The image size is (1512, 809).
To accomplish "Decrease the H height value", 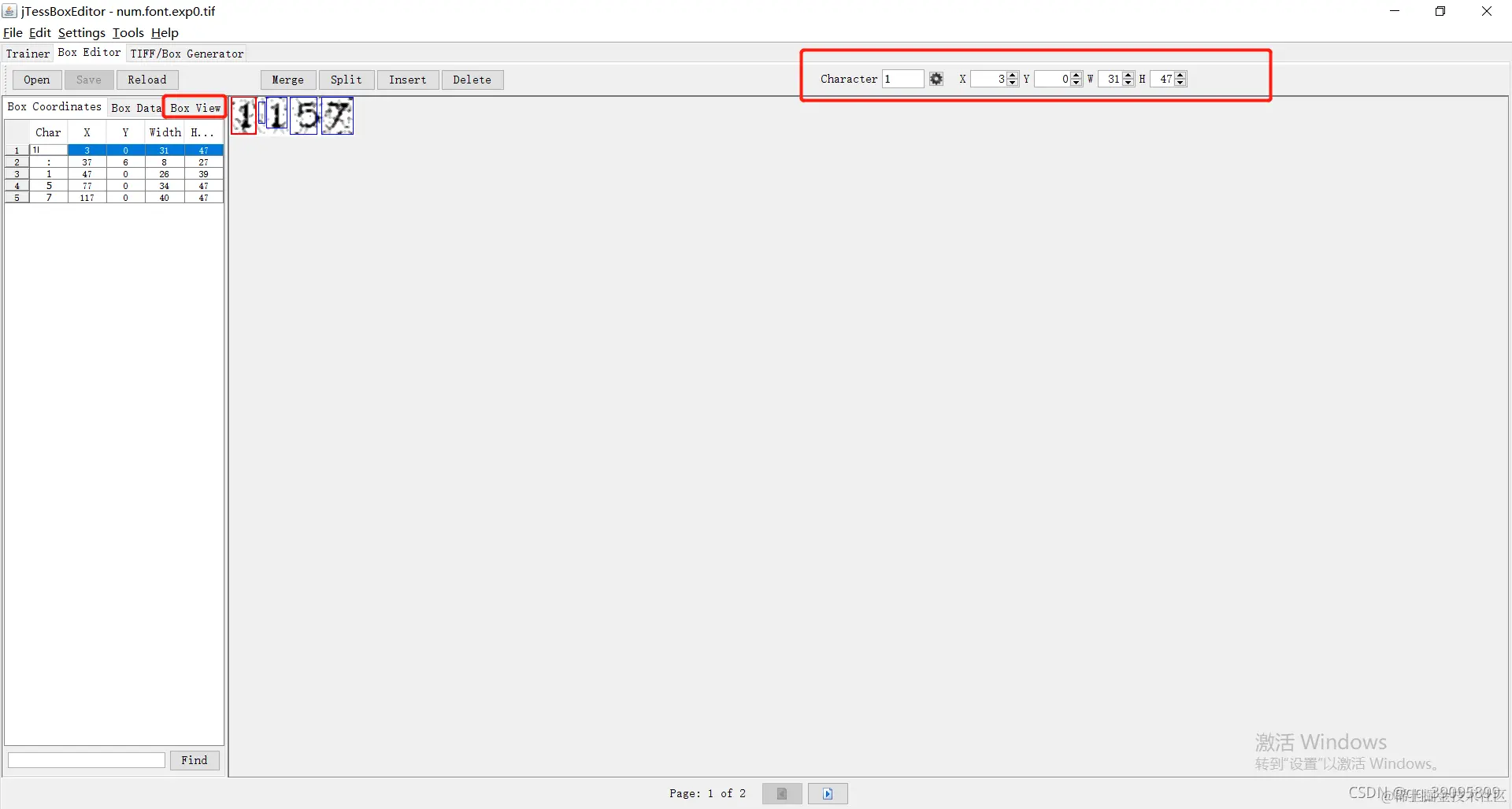I will (x=1180, y=83).
